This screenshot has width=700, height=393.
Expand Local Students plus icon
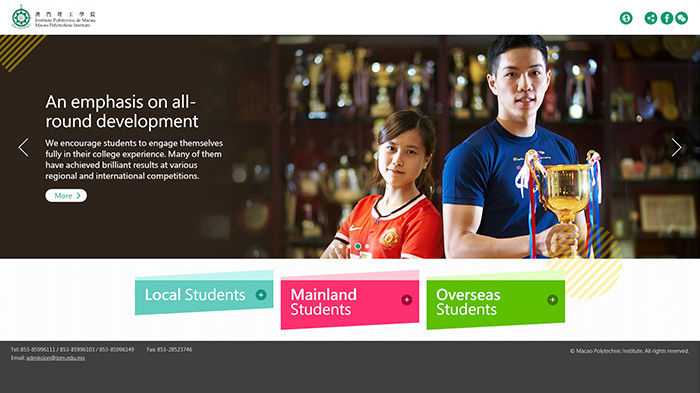click(261, 295)
